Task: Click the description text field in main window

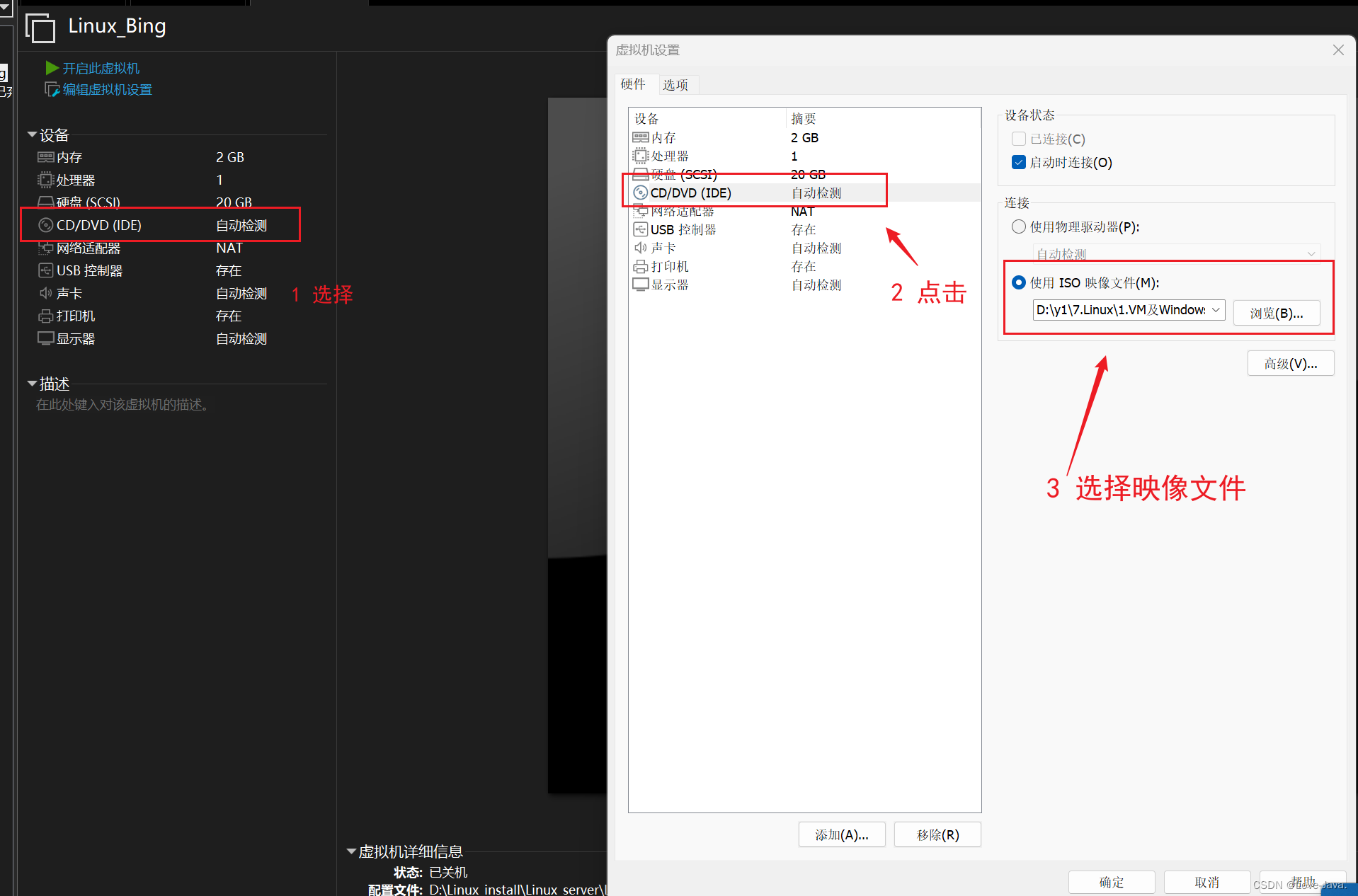Action: (122, 405)
